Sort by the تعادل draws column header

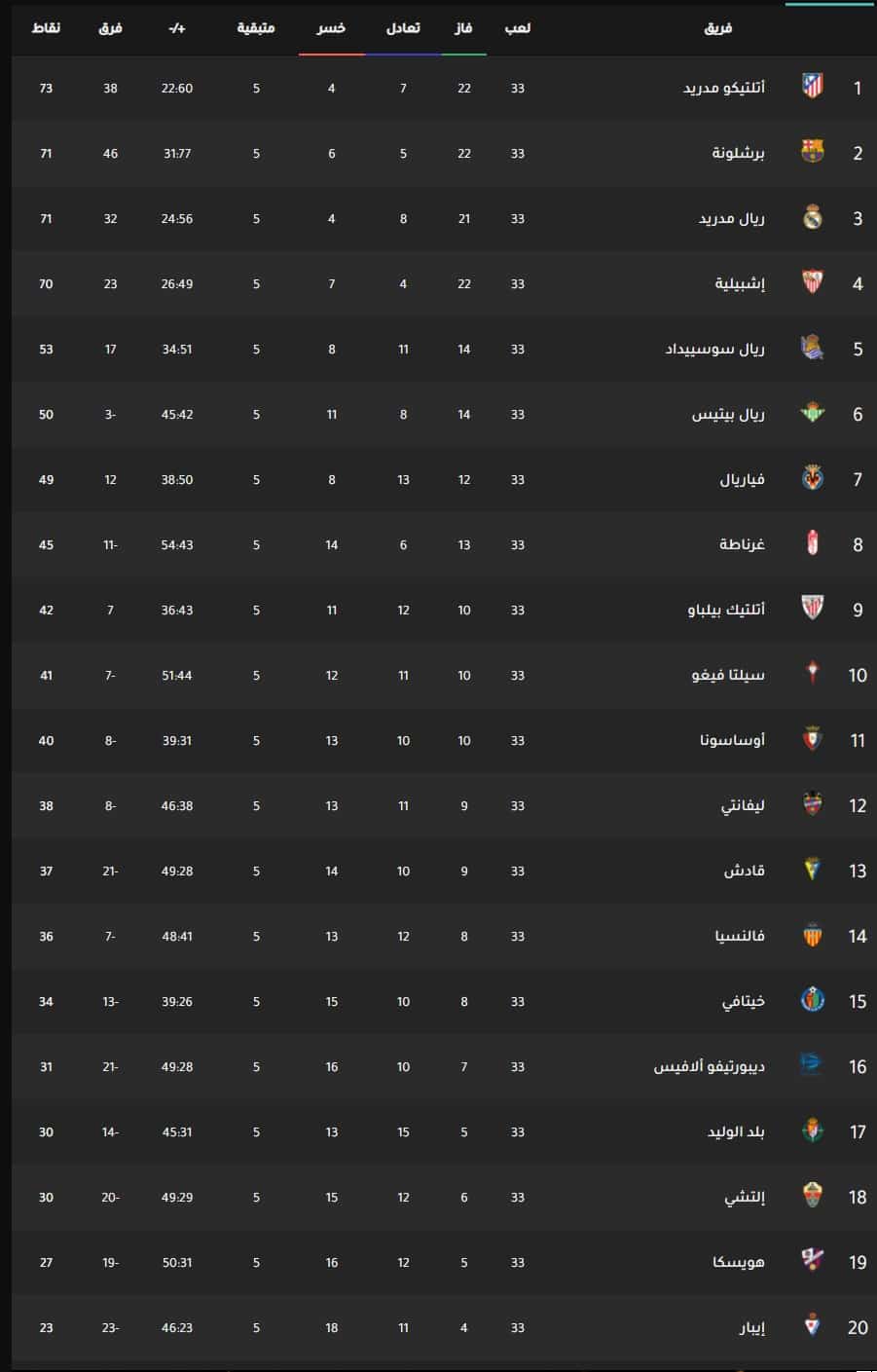pyautogui.click(x=403, y=28)
